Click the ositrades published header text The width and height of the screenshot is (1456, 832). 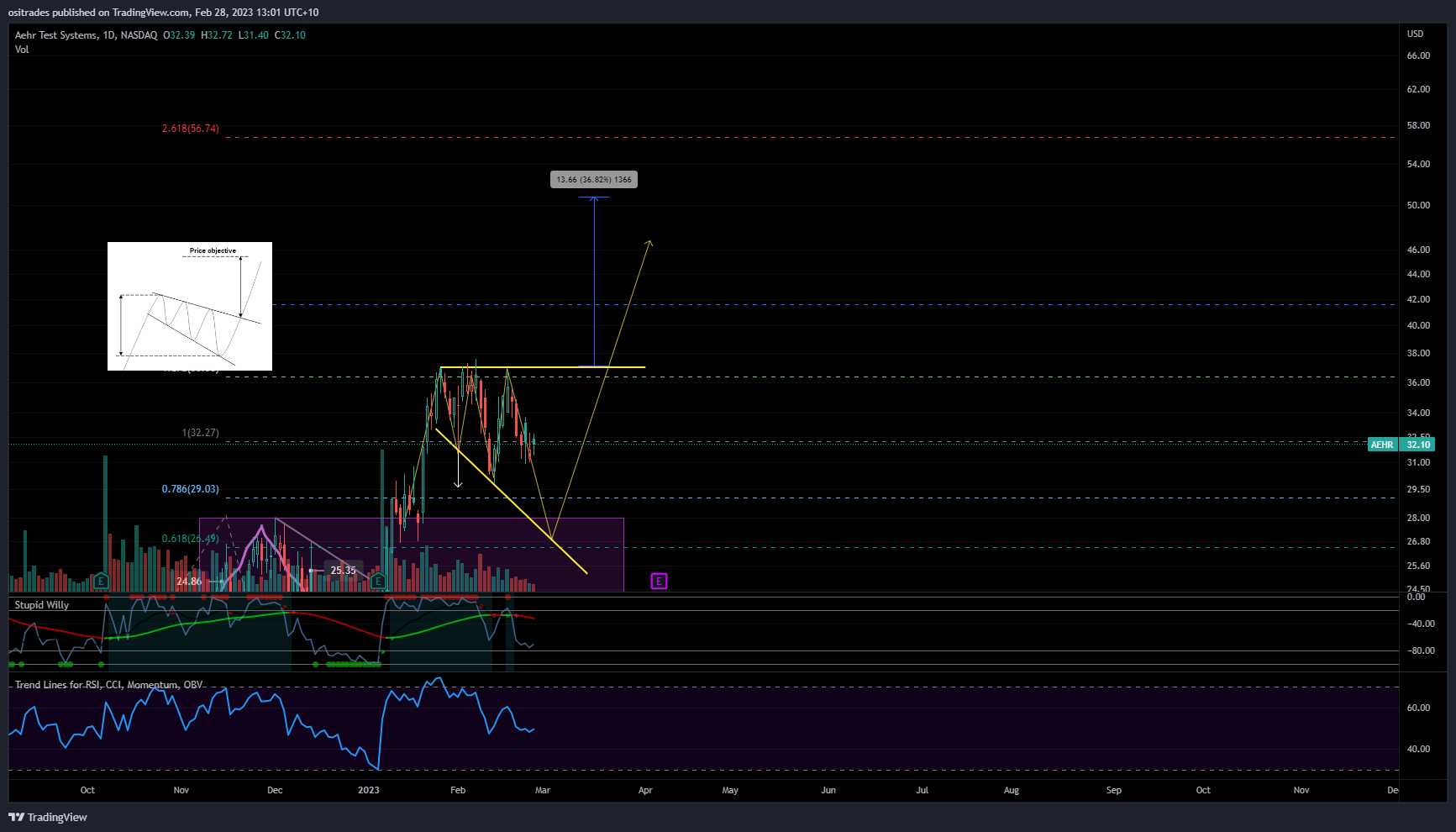click(x=163, y=13)
